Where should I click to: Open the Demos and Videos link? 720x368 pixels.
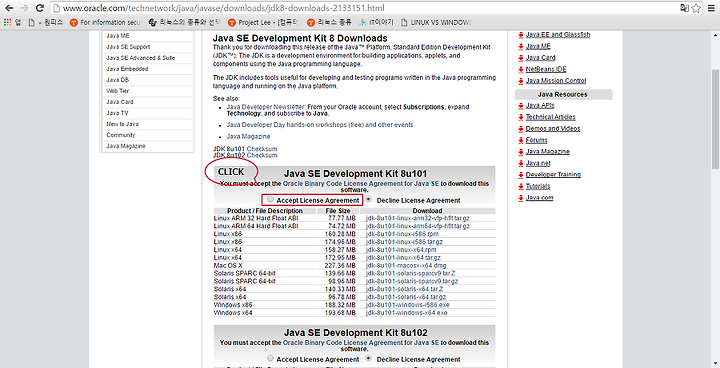tap(553, 129)
